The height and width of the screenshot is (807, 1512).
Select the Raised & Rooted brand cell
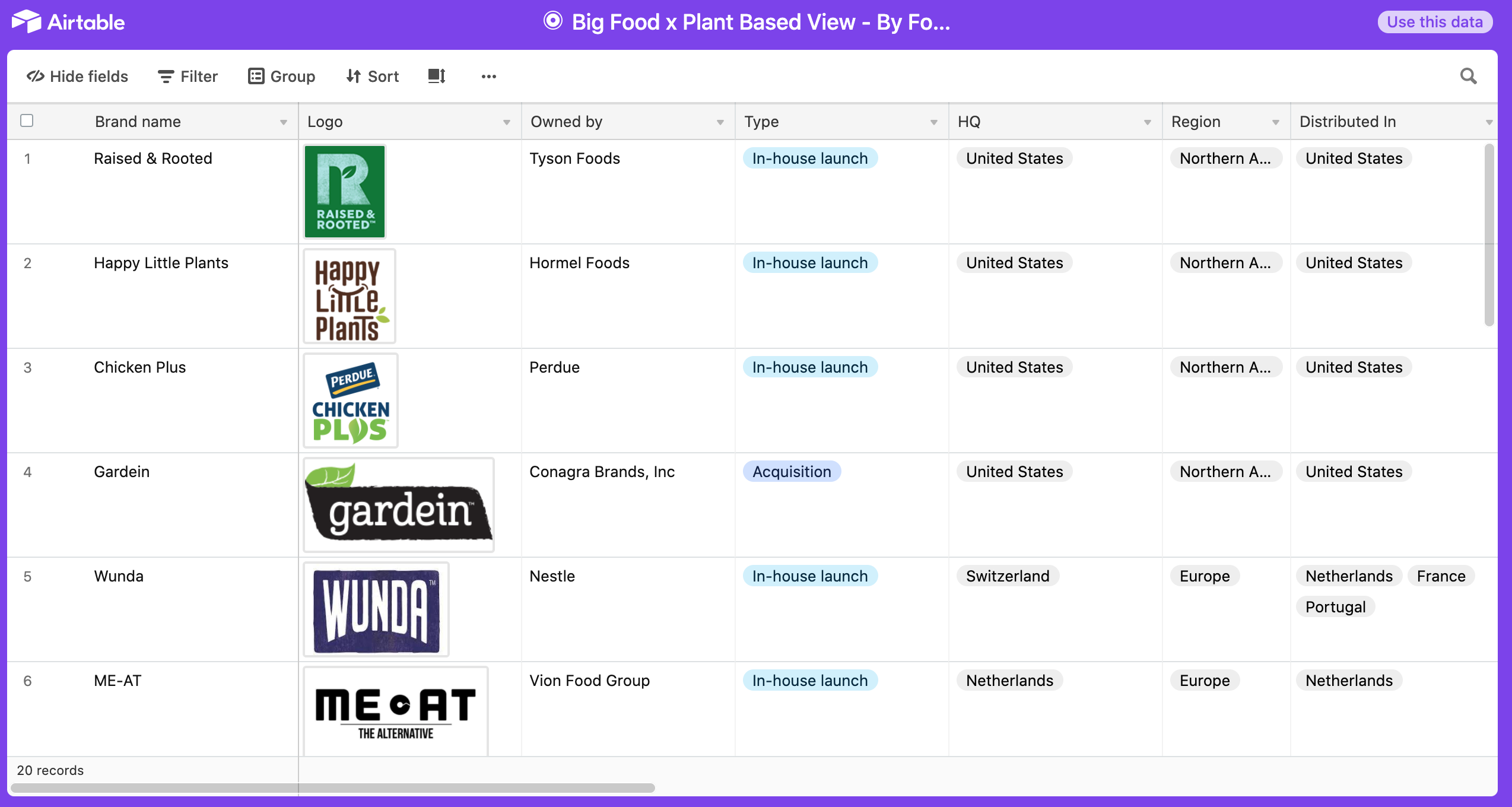coord(153,192)
